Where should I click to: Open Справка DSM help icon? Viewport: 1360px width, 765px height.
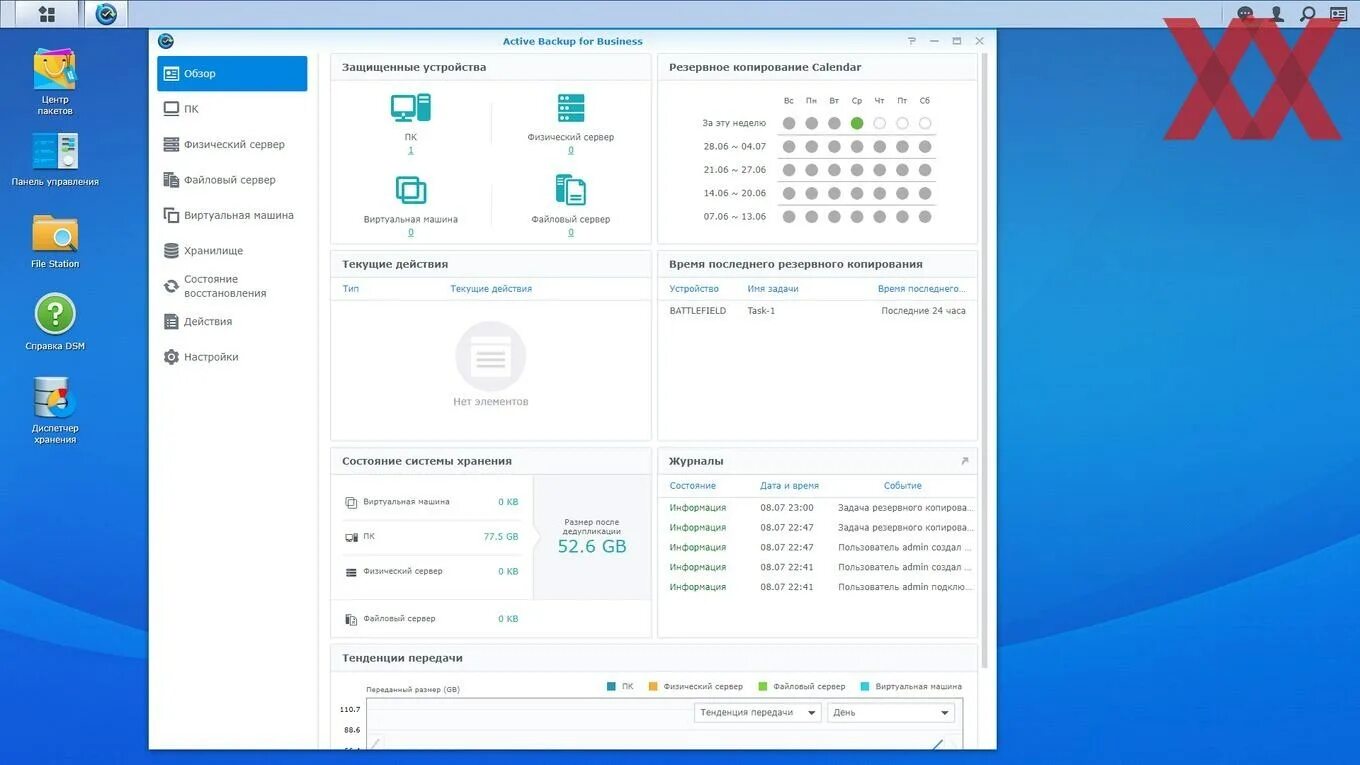(x=55, y=322)
